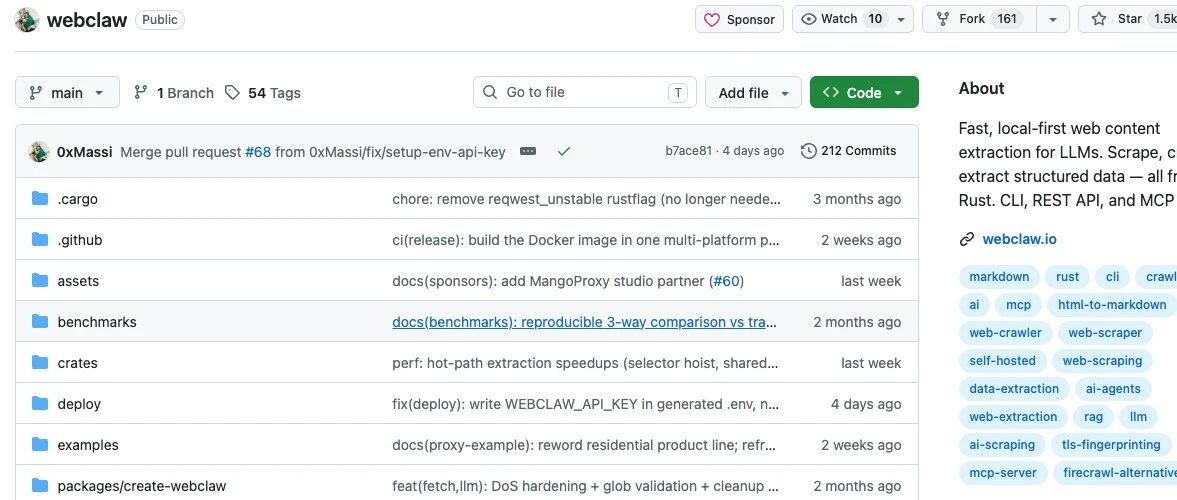Open the 'perf: hot-path extraction speedups' commit message
This screenshot has height=500, width=1177.
pos(585,363)
